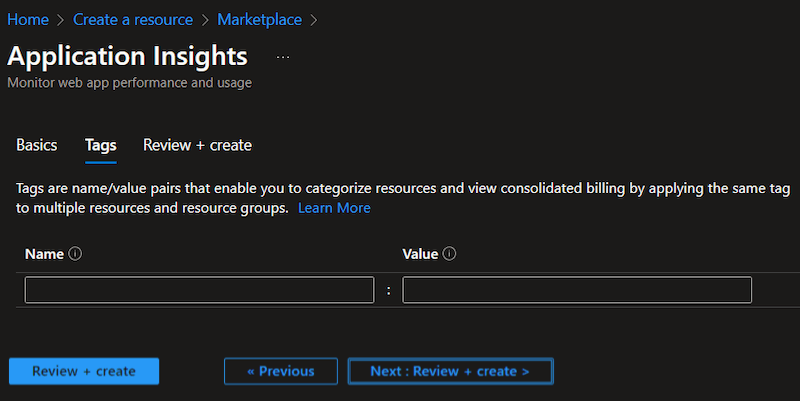Open the ellipsis menu beside Application Insights
The image size is (800, 401).
(x=283, y=57)
